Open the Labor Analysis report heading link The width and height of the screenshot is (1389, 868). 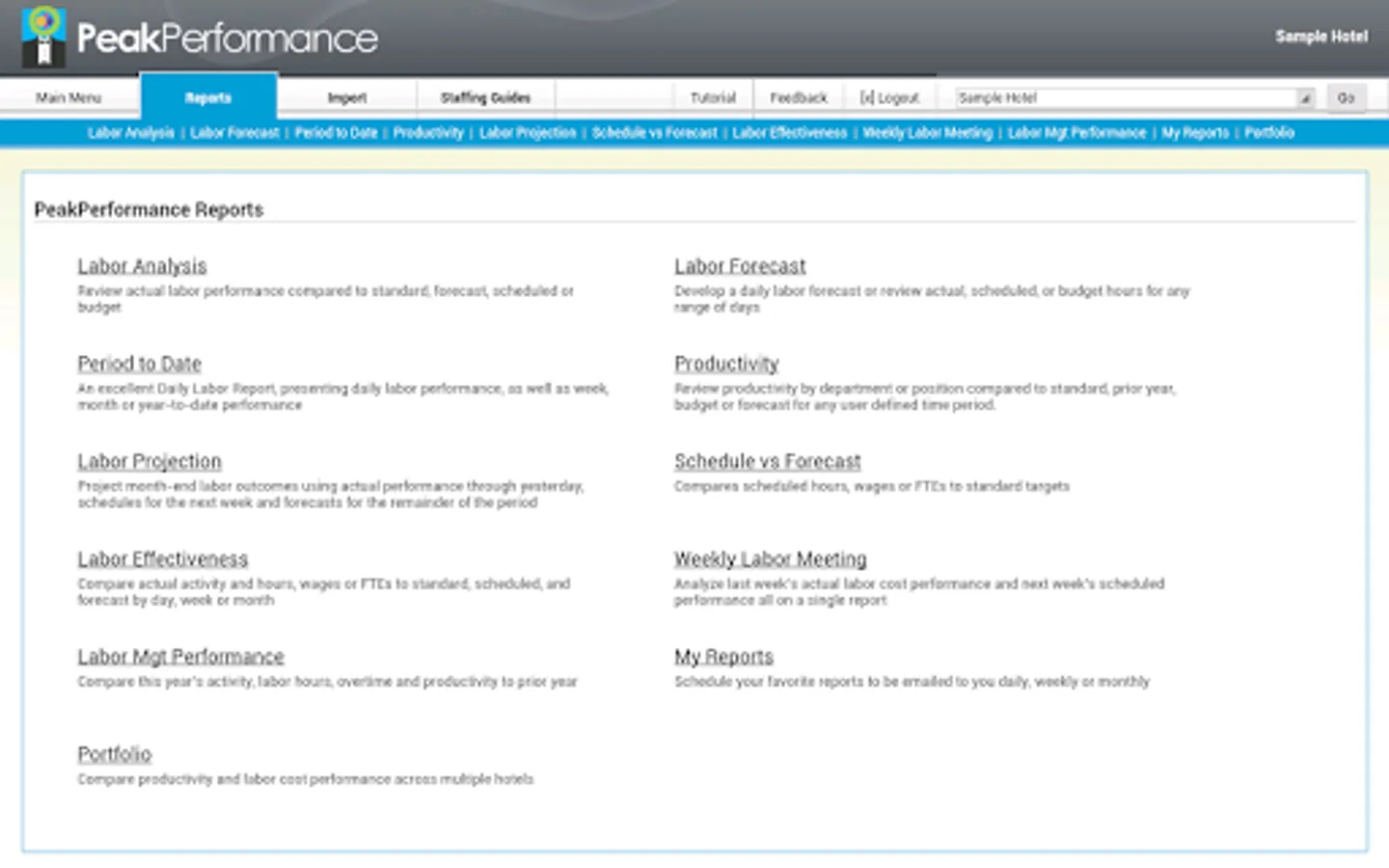[x=142, y=266]
